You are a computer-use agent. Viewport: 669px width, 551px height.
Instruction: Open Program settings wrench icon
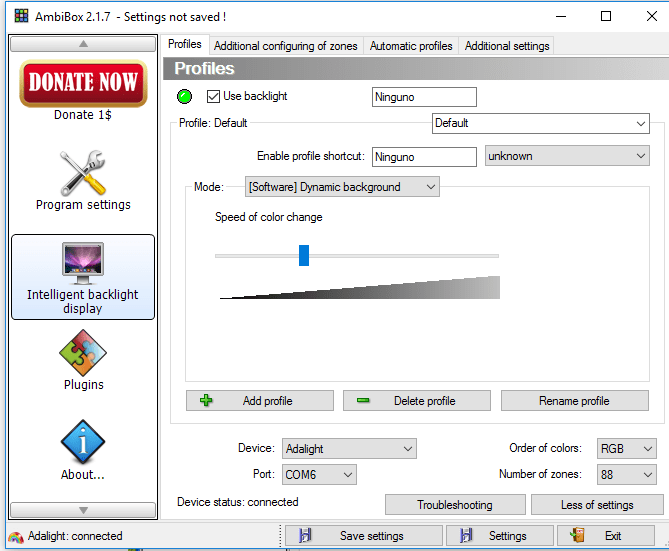(x=83, y=172)
